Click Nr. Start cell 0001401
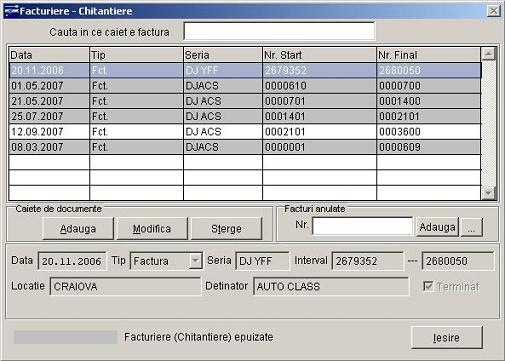Viewport: 505px width, 361px height. point(319,116)
